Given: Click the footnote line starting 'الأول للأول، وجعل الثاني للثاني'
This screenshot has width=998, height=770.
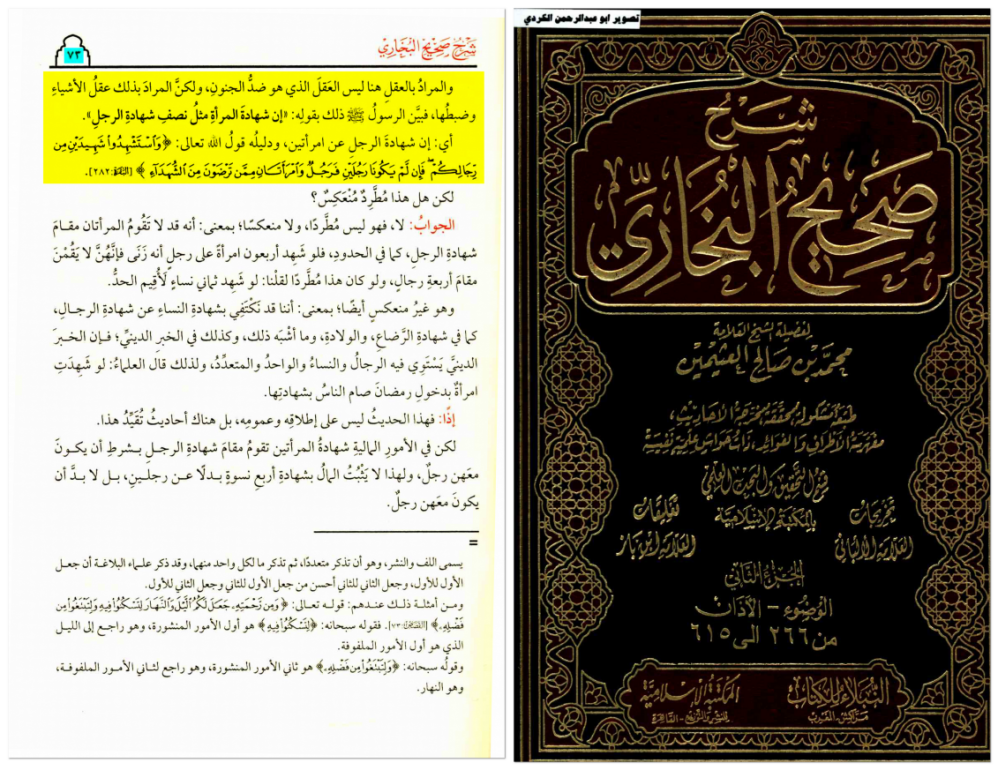Looking at the screenshot, I should click(305, 584).
